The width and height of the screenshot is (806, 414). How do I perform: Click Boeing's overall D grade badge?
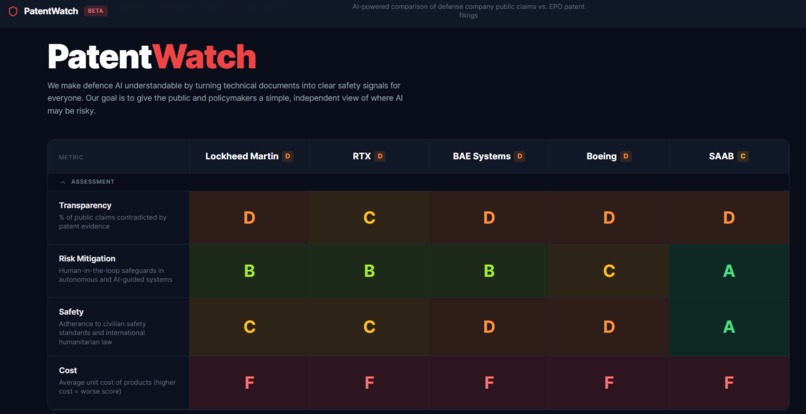[x=626, y=156]
